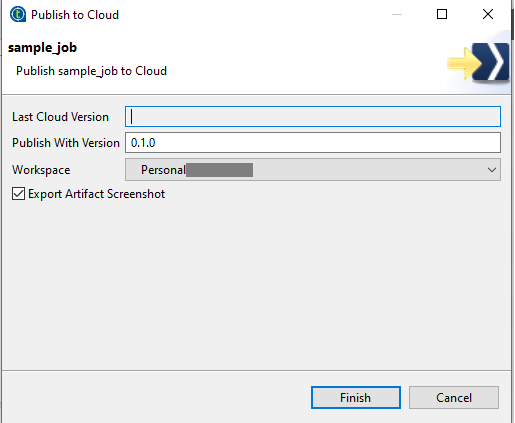This screenshot has width=515, height=423.
Task: Select the Personal workspace entry text
Action: [x=163, y=170]
